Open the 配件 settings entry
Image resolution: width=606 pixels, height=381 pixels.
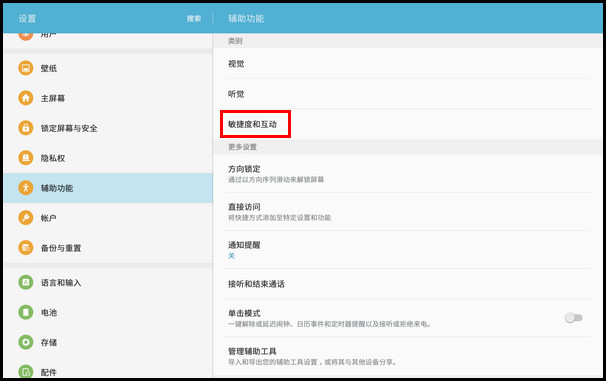(108, 368)
